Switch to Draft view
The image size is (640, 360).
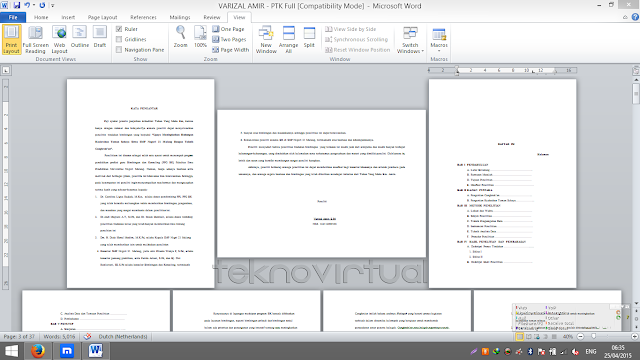point(100,37)
